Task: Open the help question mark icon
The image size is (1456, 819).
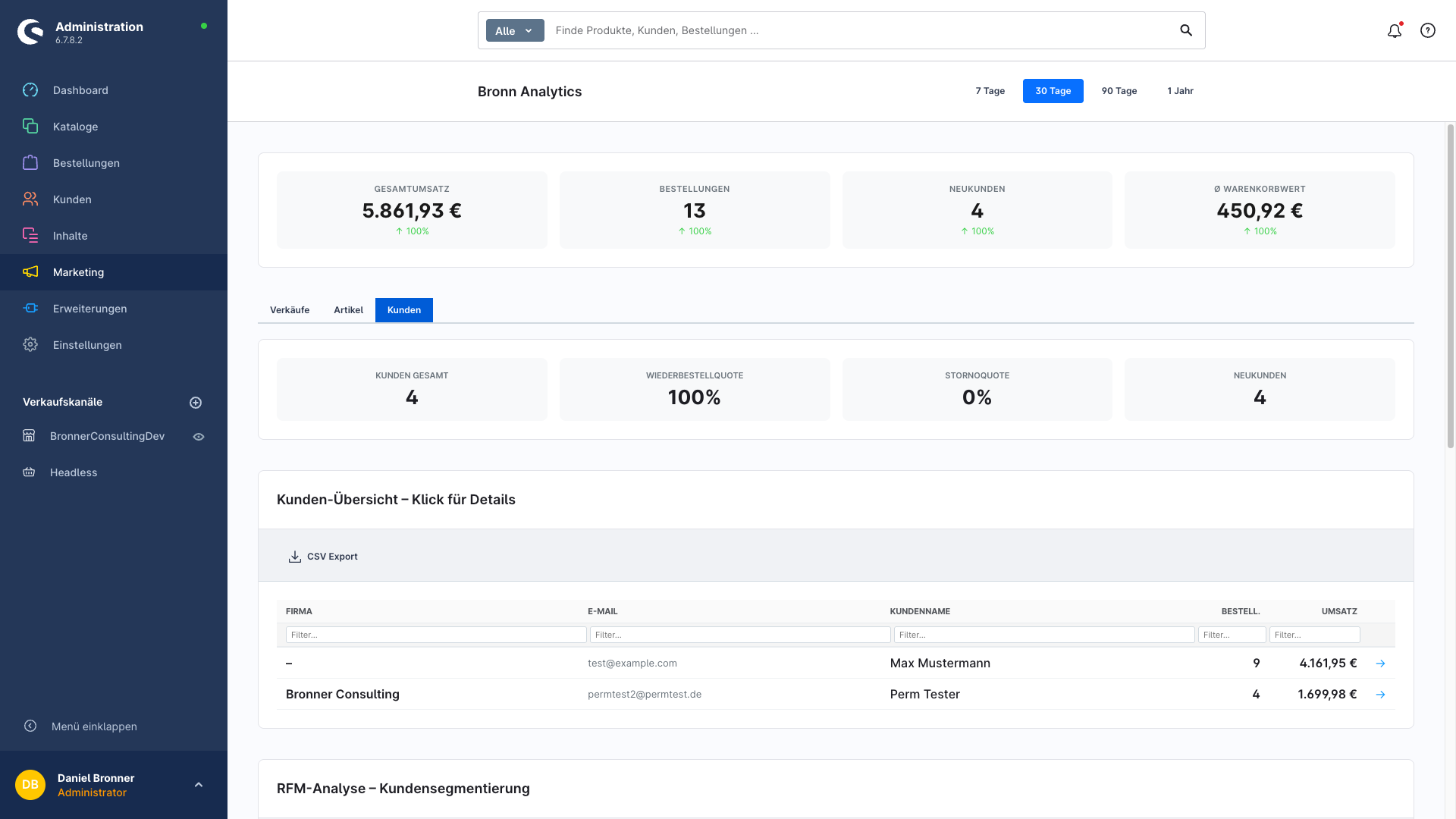Action: (1428, 30)
